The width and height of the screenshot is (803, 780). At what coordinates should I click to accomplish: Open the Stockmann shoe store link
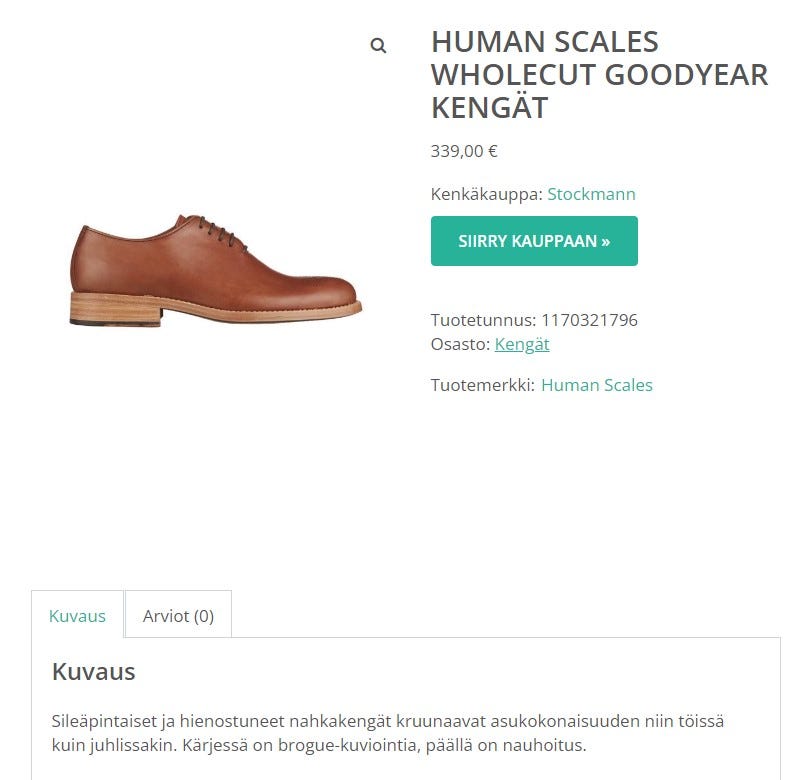[x=591, y=194]
